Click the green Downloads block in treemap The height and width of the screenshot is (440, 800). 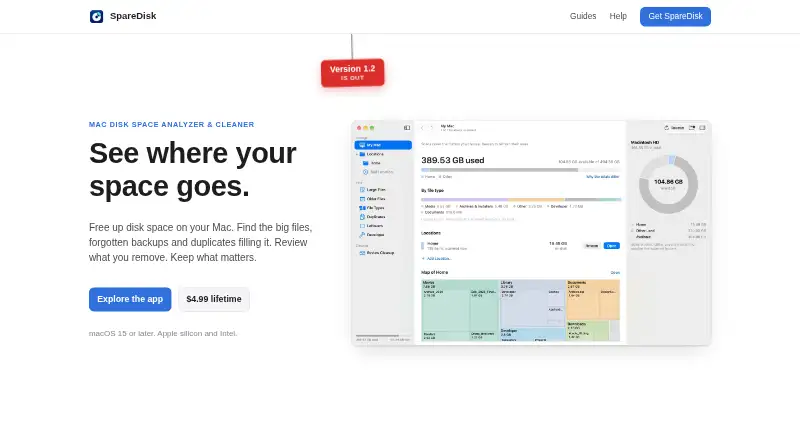(587, 331)
